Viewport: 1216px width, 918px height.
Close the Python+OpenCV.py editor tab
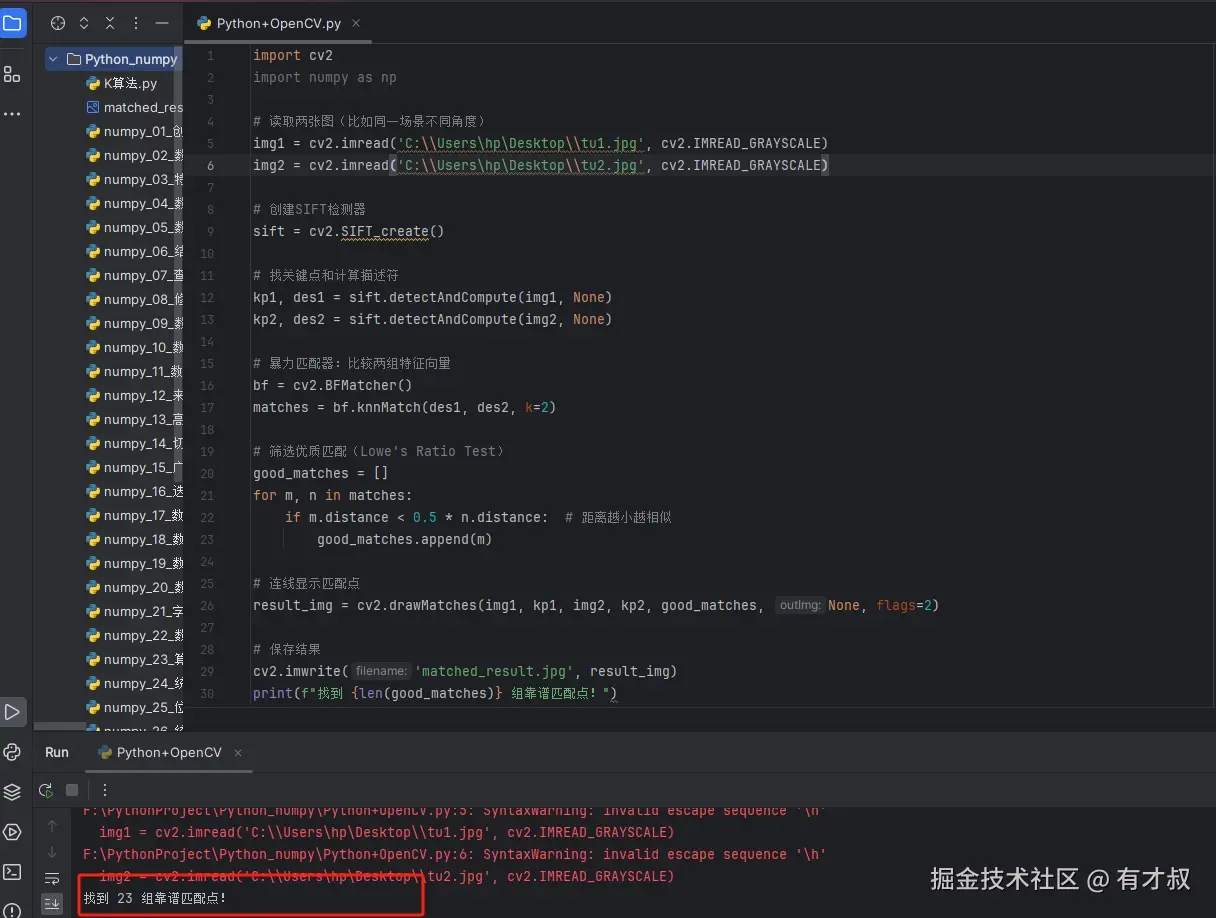356,22
